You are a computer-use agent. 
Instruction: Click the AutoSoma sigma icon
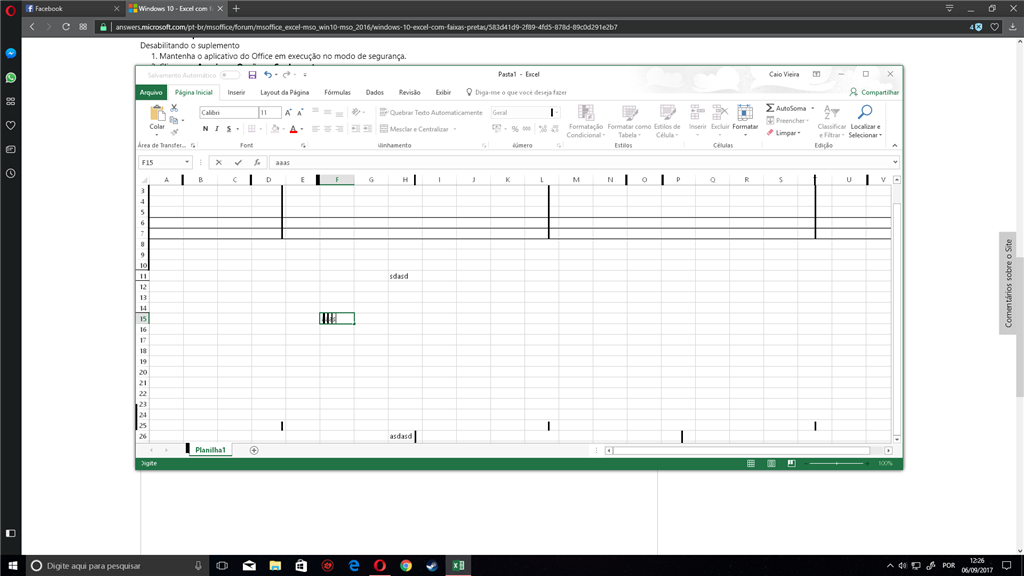coord(770,108)
